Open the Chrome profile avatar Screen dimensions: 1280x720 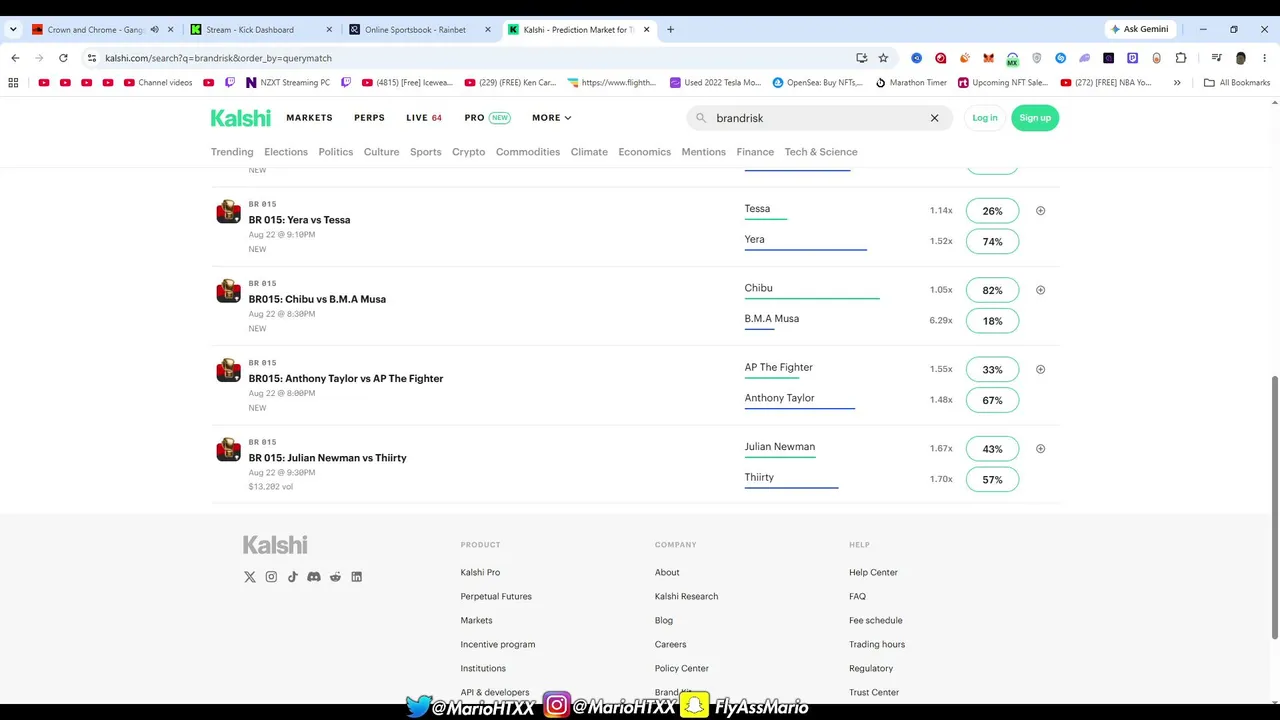point(1241,58)
